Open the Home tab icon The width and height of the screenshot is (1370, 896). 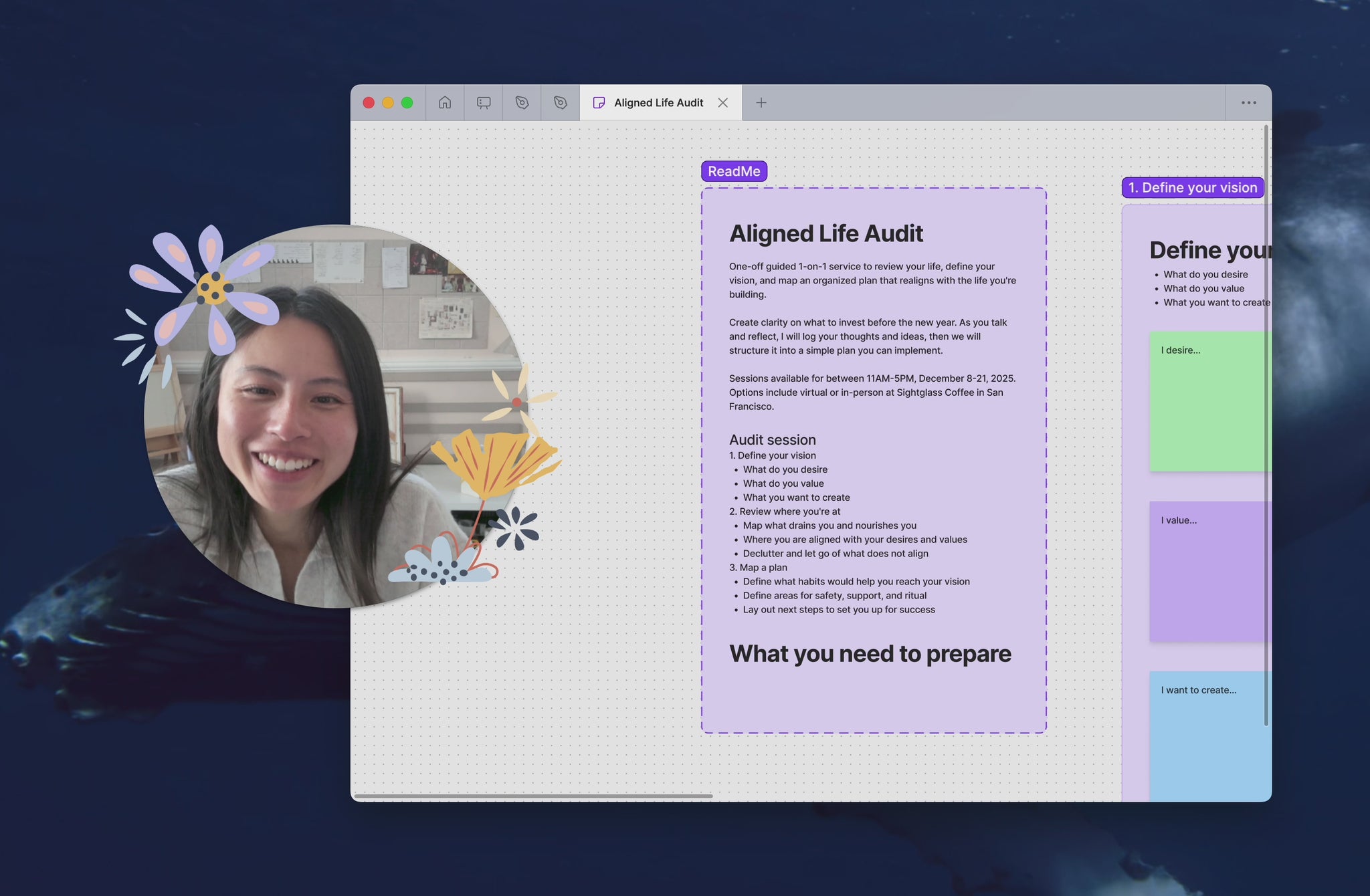click(x=445, y=102)
